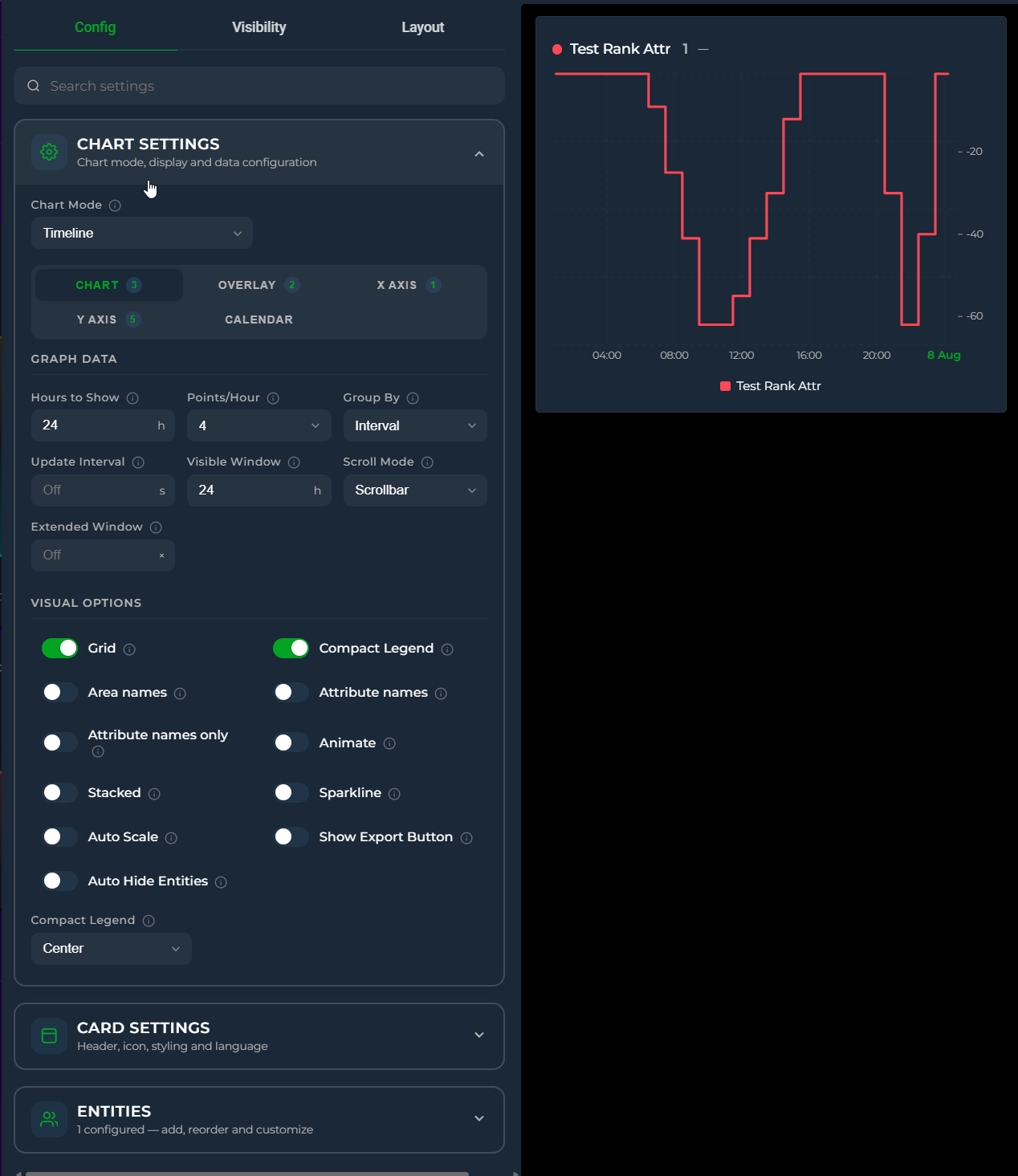
Task: Click the horizontal scrollbar at panel bottom
Action: click(x=247, y=1173)
